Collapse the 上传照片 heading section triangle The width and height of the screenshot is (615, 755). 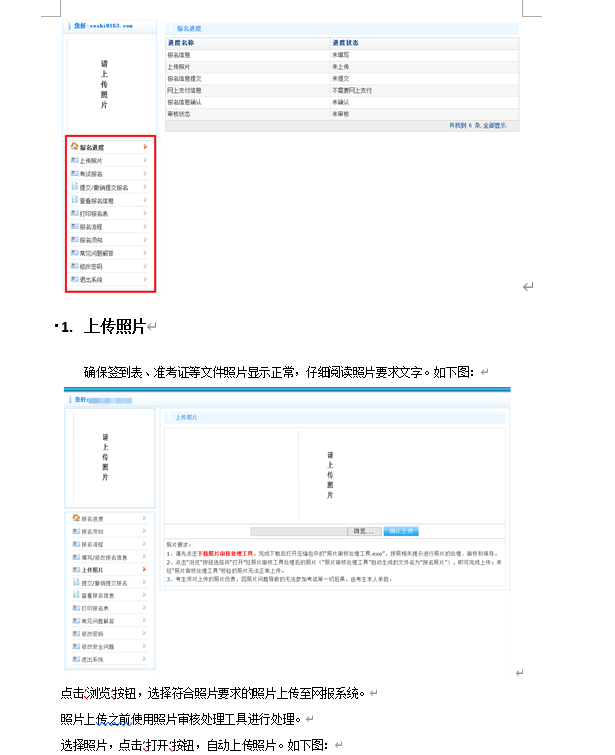coord(56,327)
